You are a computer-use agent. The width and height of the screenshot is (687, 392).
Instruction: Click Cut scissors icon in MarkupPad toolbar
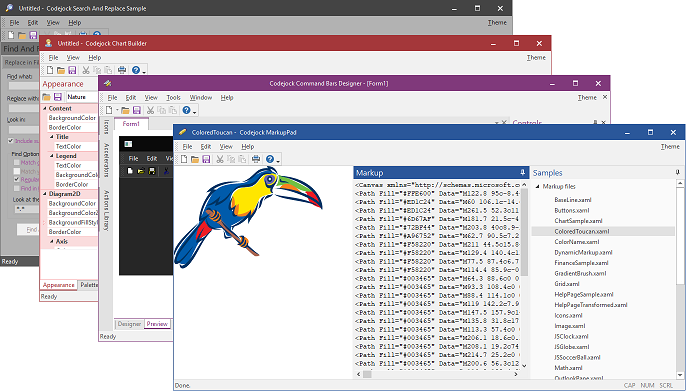coord(220,159)
